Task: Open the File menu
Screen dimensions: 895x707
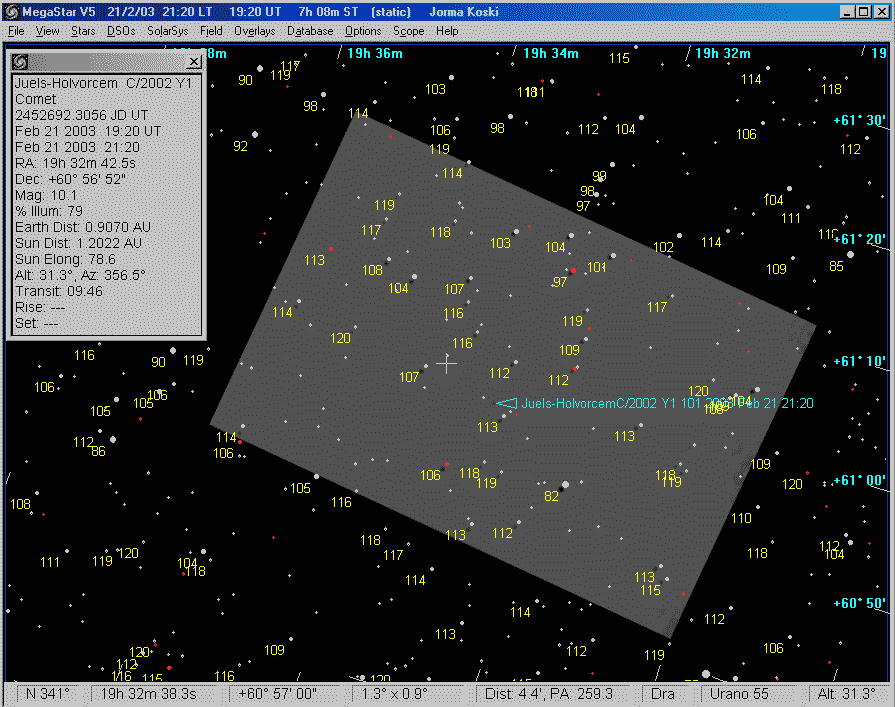Action: click(x=15, y=31)
